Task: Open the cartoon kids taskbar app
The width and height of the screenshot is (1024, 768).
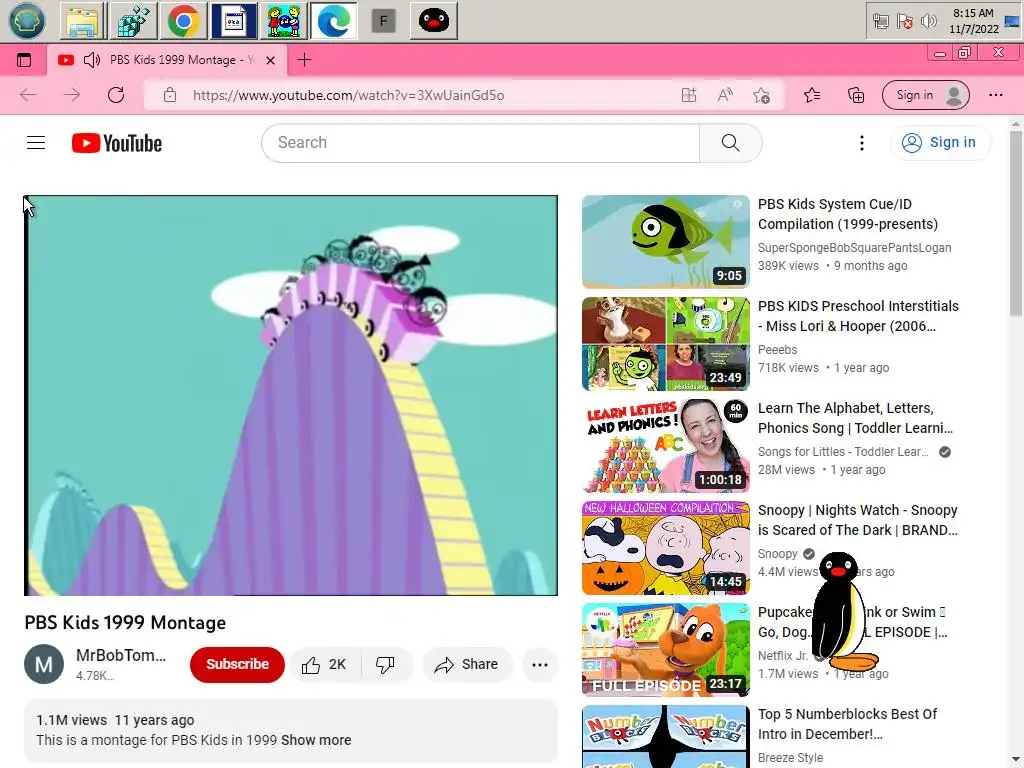Action: pyautogui.click(x=283, y=21)
